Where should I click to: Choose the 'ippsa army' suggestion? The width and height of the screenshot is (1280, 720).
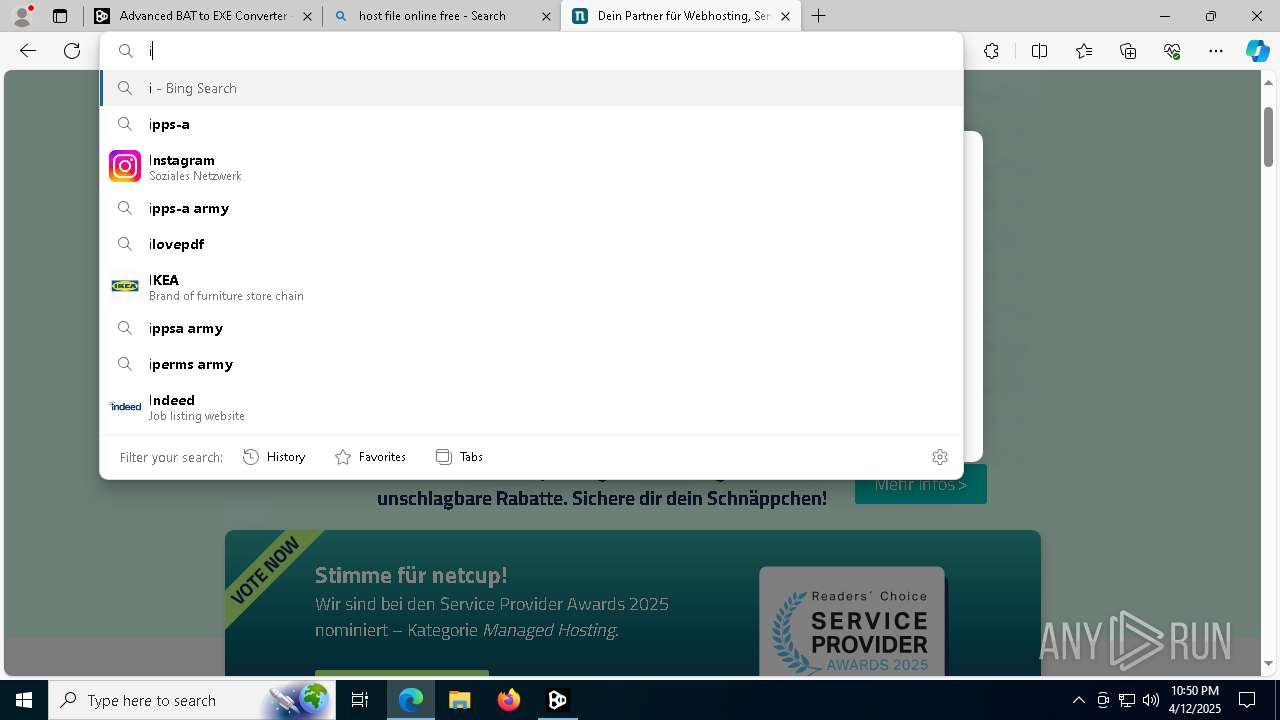(531, 328)
